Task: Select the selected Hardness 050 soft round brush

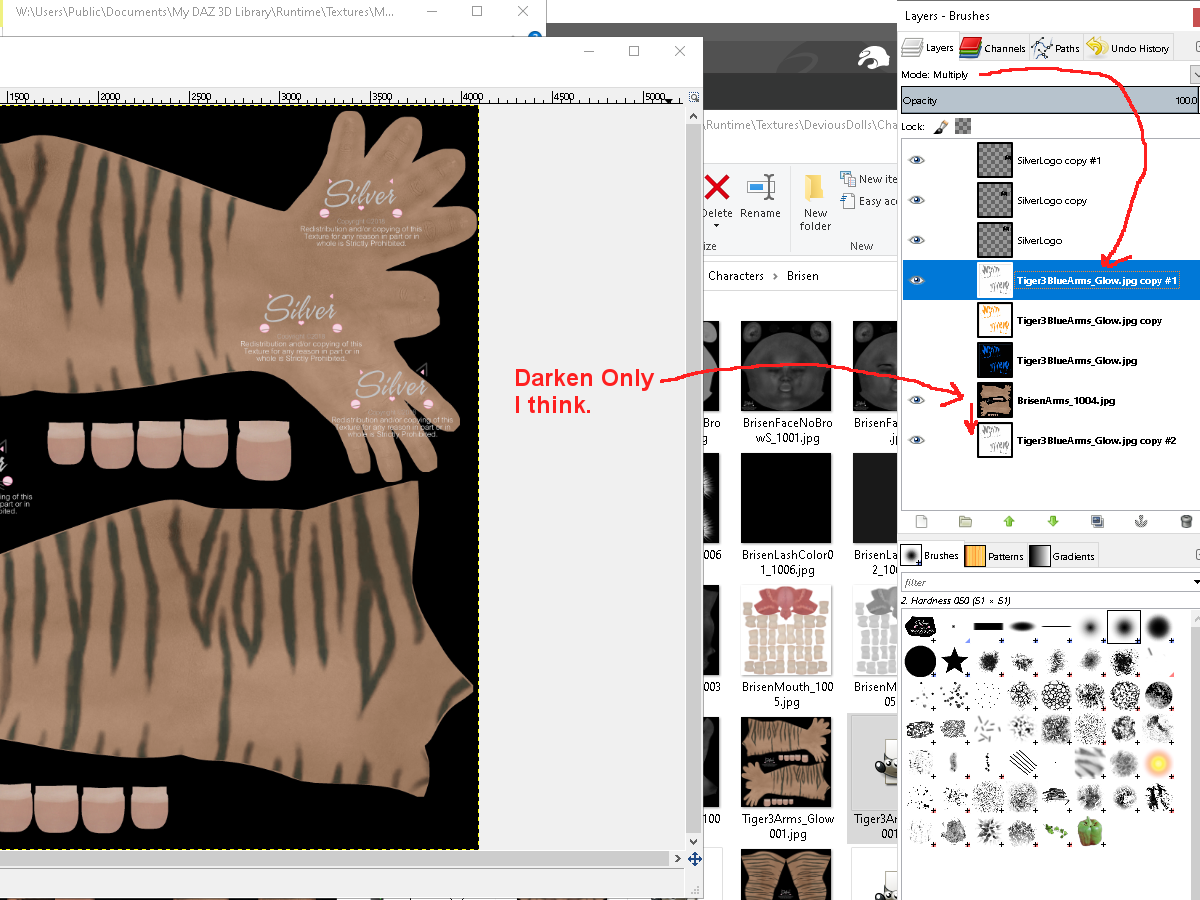Action: pyautogui.click(x=1124, y=627)
